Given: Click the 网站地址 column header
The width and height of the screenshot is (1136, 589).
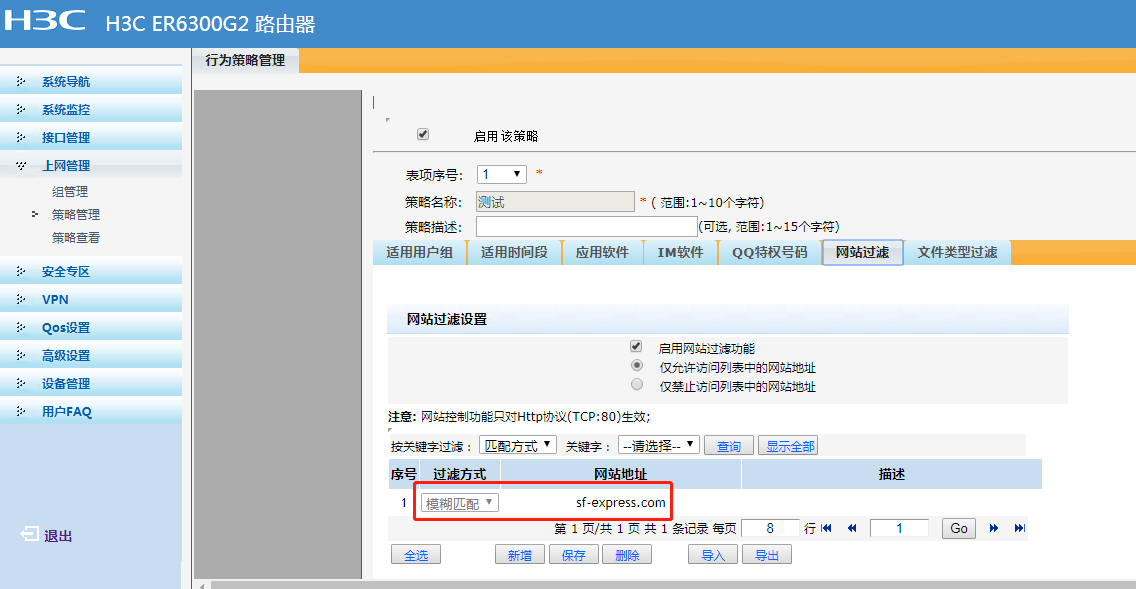Looking at the screenshot, I should (x=620, y=474).
